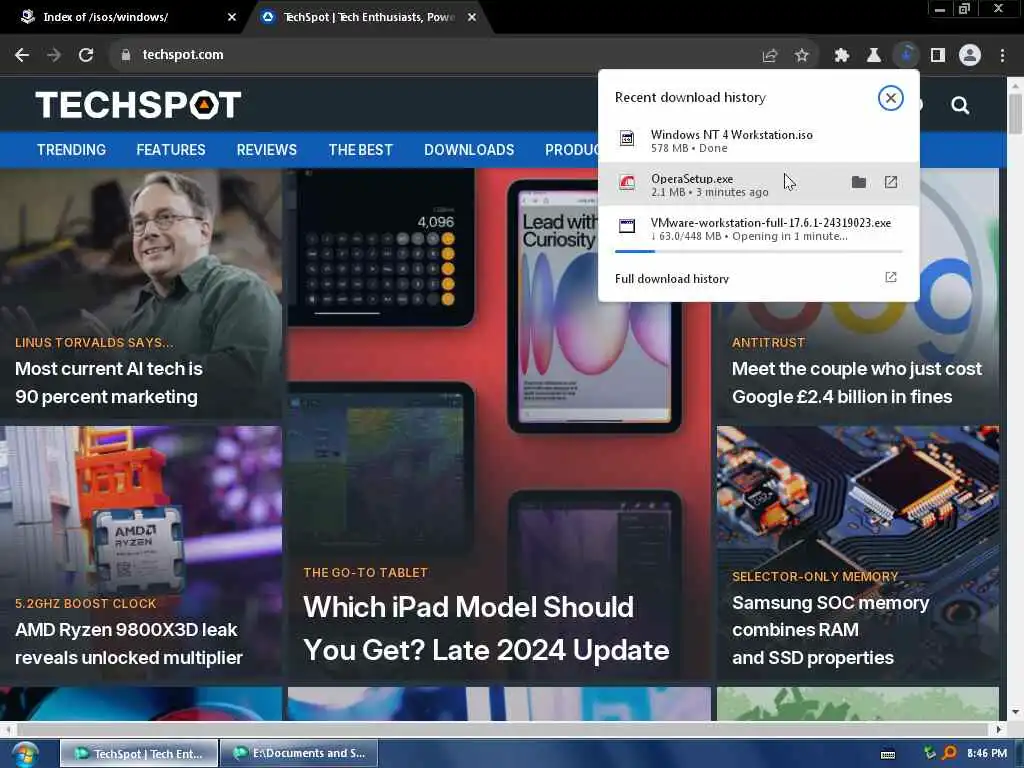Select the OperaSetup.exe download entry

click(x=759, y=184)
